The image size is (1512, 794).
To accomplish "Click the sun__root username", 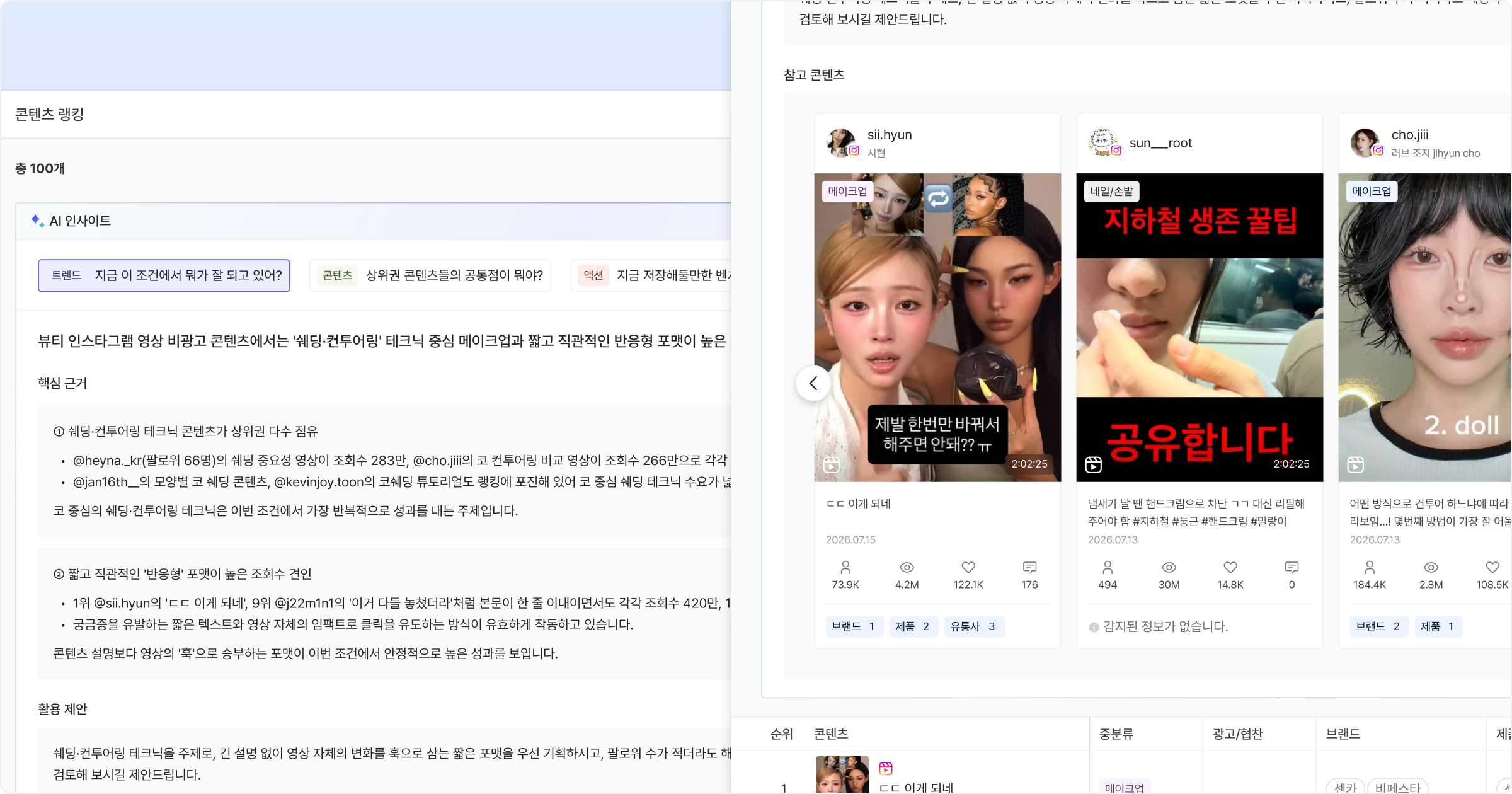I will (x=1161, y=143).
